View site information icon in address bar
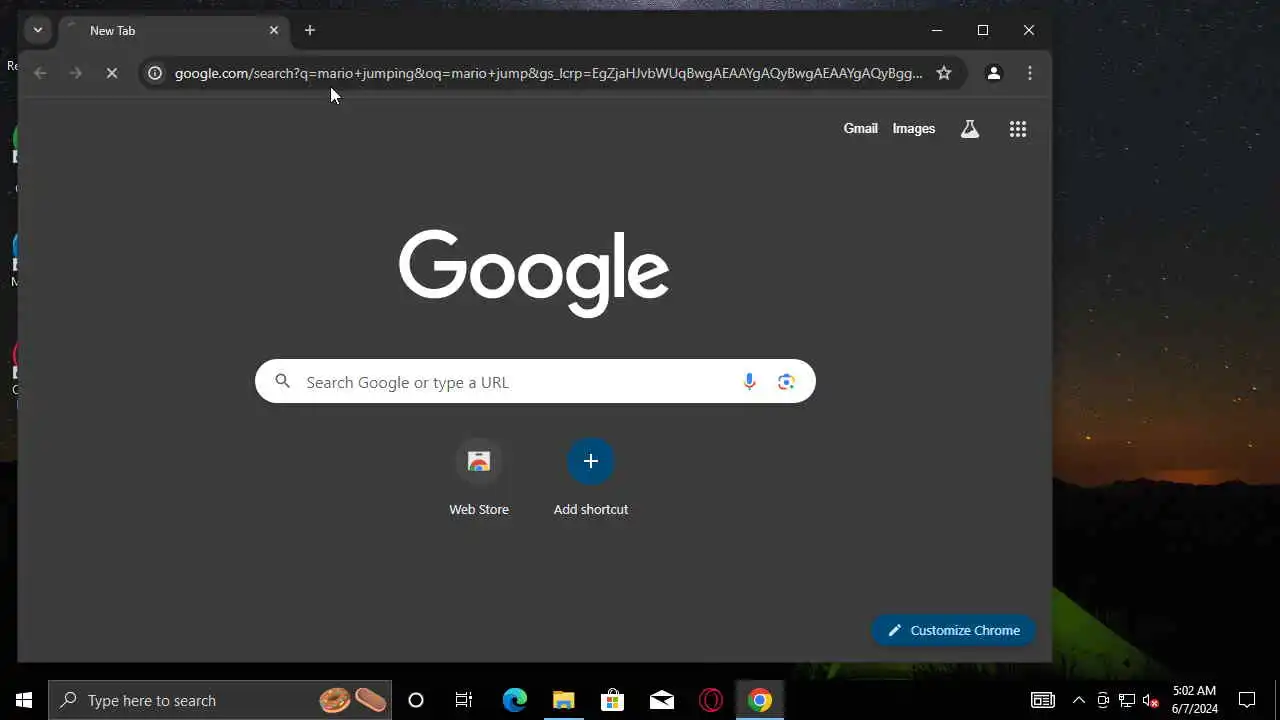This screenshot has width=1280, height=720. (155, 73)
